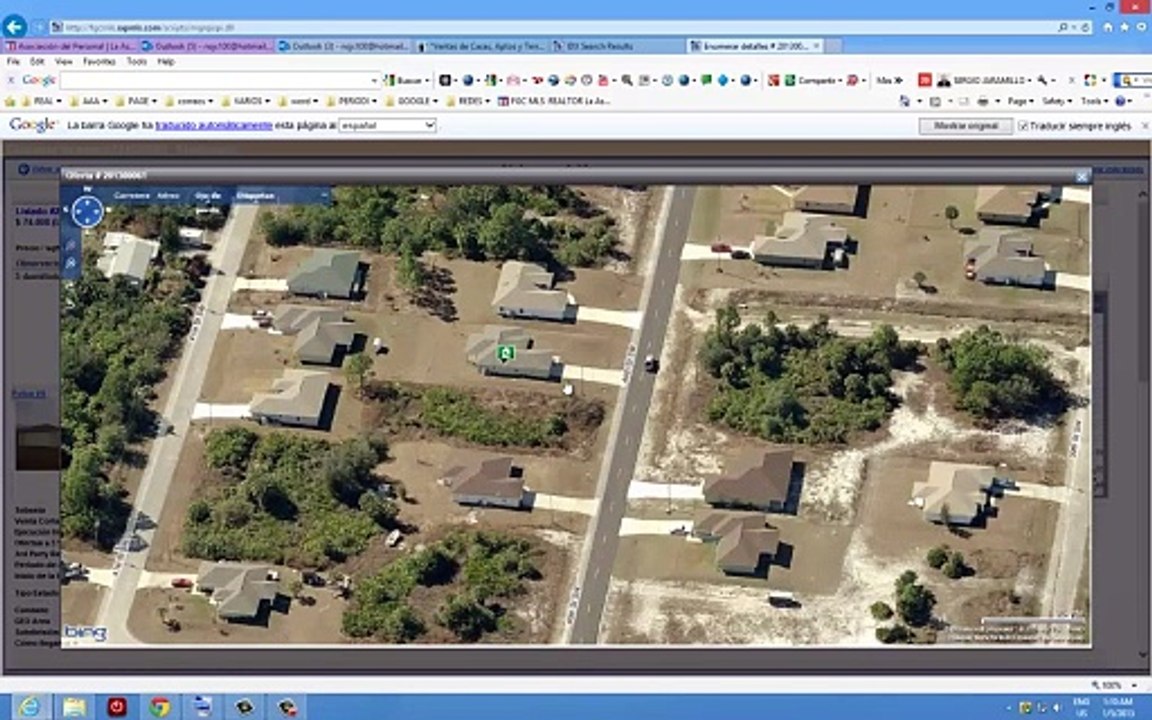Select Carretera road map view
Viewport: 1152px width, 720px height.
132,195
